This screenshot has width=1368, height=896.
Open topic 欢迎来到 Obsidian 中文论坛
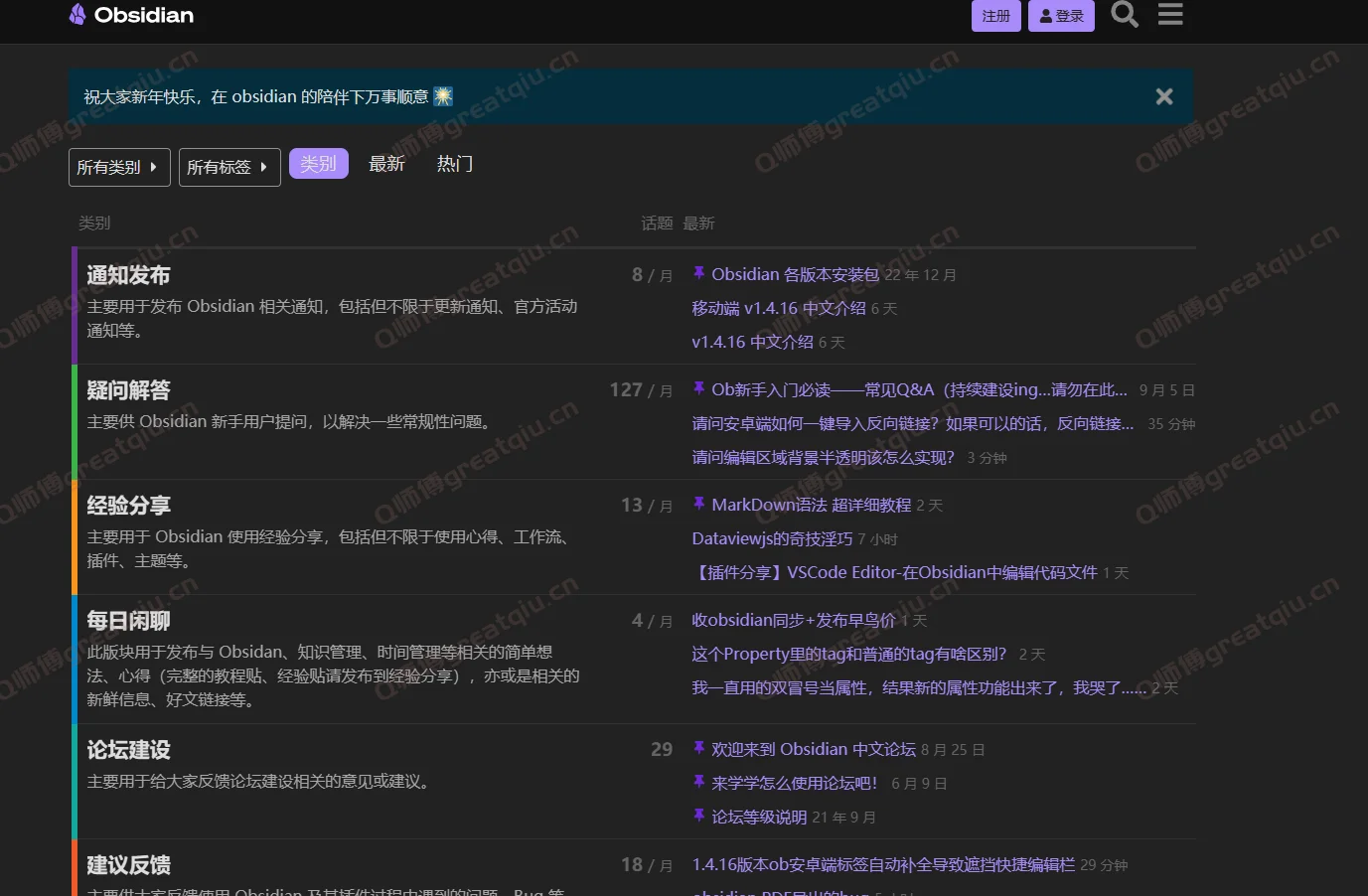[x=813, y=750]
